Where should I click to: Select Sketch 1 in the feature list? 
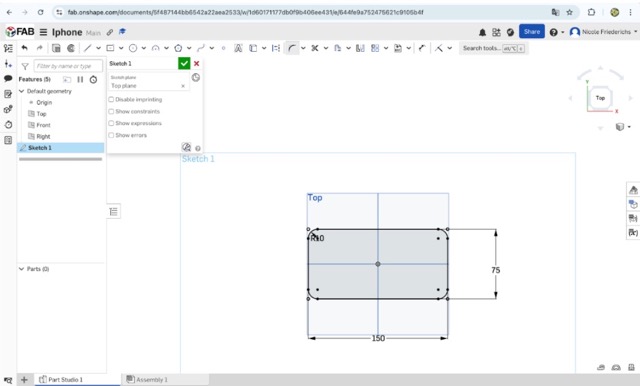(60, 148)
